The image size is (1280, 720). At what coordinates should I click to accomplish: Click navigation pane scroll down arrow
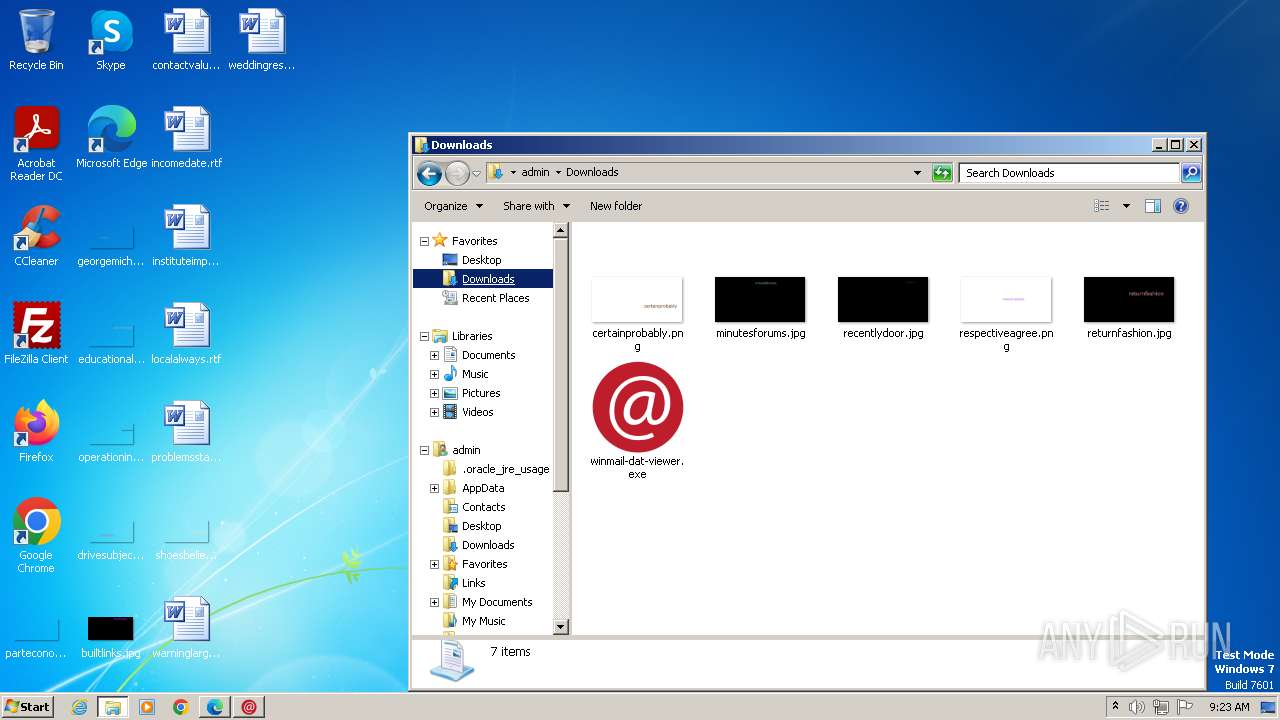(561, 627)
